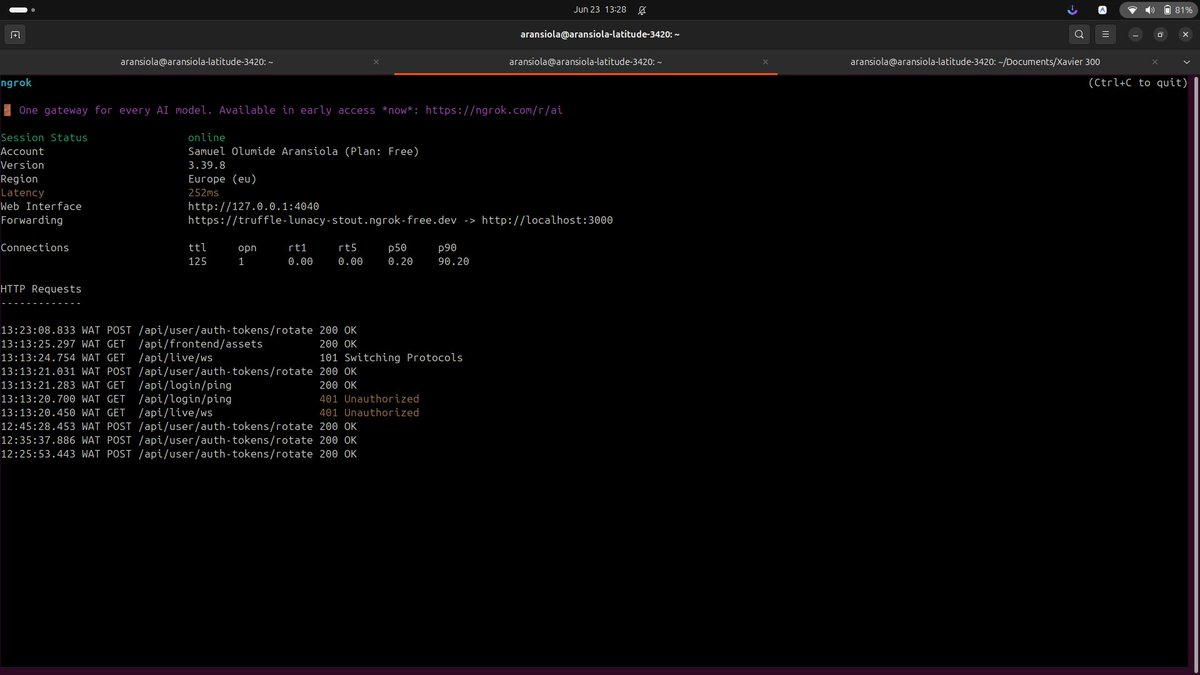Click the latency value 252ms
The height and width of the screenshot is (675, 1200).
(x=204, y=193)
